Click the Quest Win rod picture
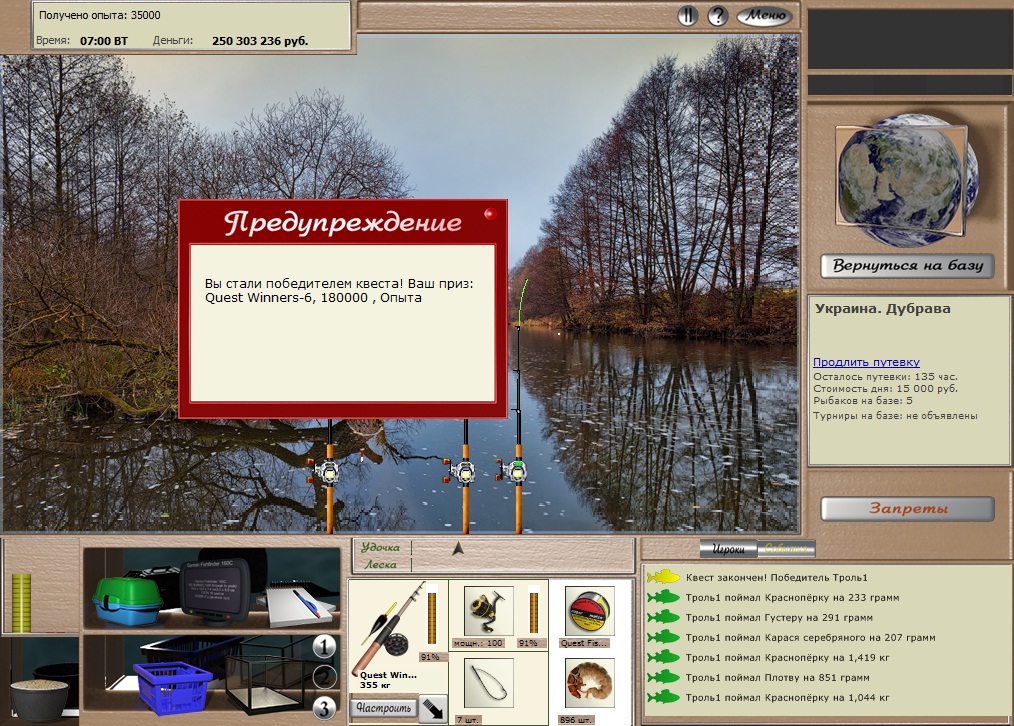Screen dimensions: 1014x726 coord(388,626)
